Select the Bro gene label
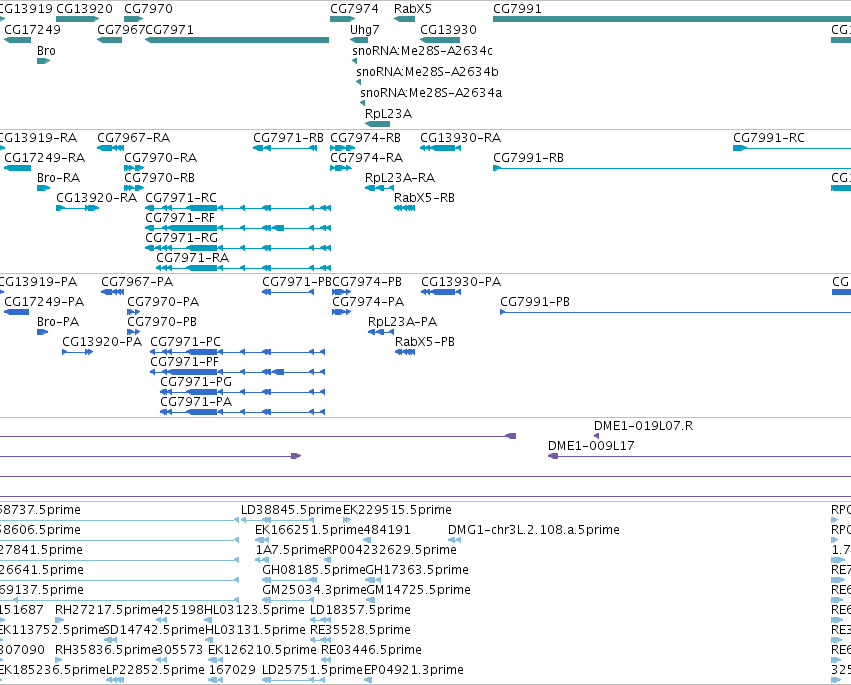 coord(46,50)
